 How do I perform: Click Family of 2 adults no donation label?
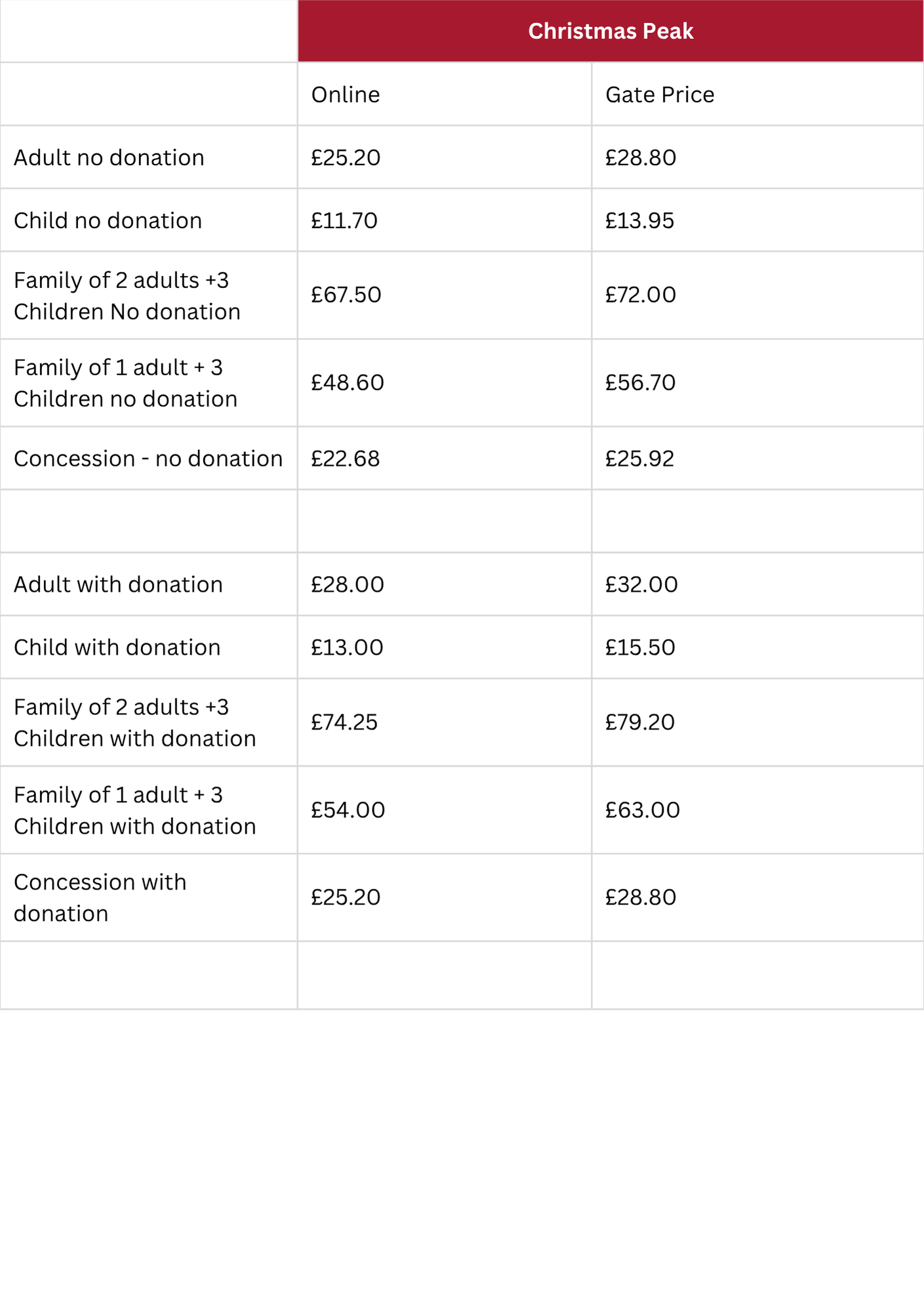pyautogui.click(x=127, y=296)
